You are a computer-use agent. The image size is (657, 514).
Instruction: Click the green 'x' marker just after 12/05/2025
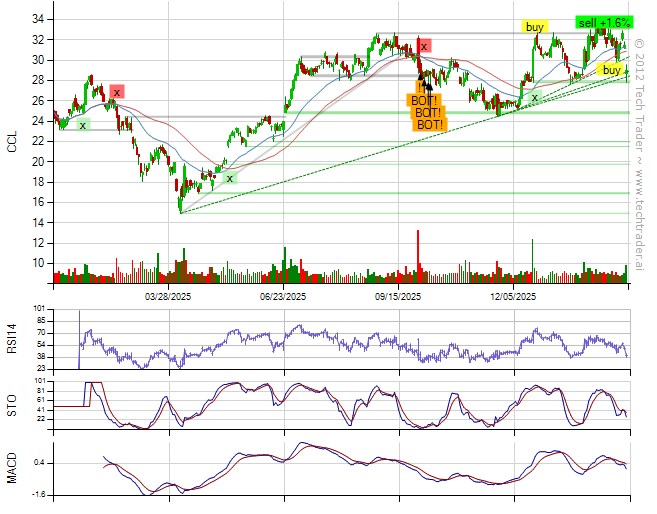click(x=534, y=98)
